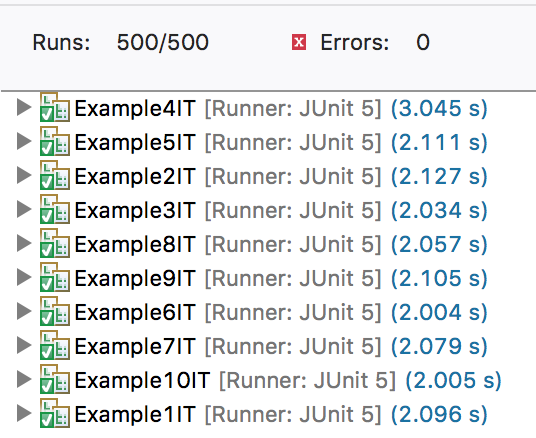Image resolution: width=536 pixels, height=438 pixels.
Task: Expand the Example3IT tree node
Action: click(24, 209)
